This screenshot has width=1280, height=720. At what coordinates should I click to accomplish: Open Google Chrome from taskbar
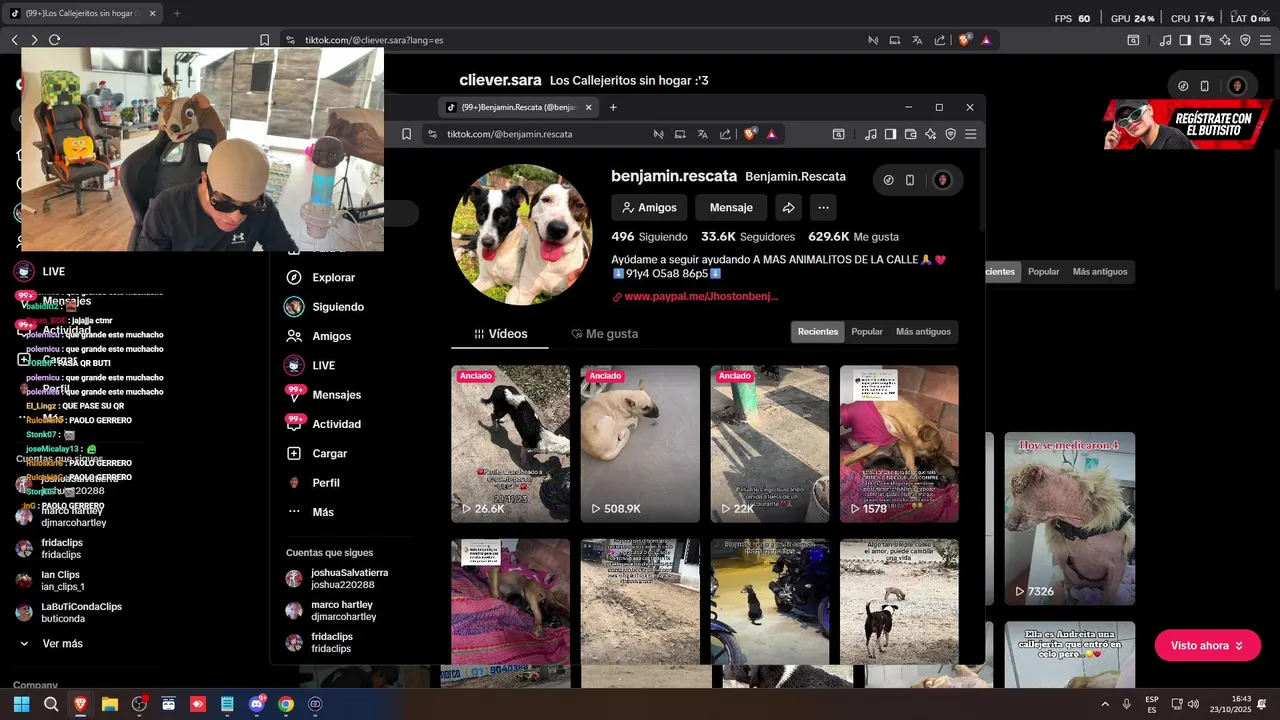[286, 704]
